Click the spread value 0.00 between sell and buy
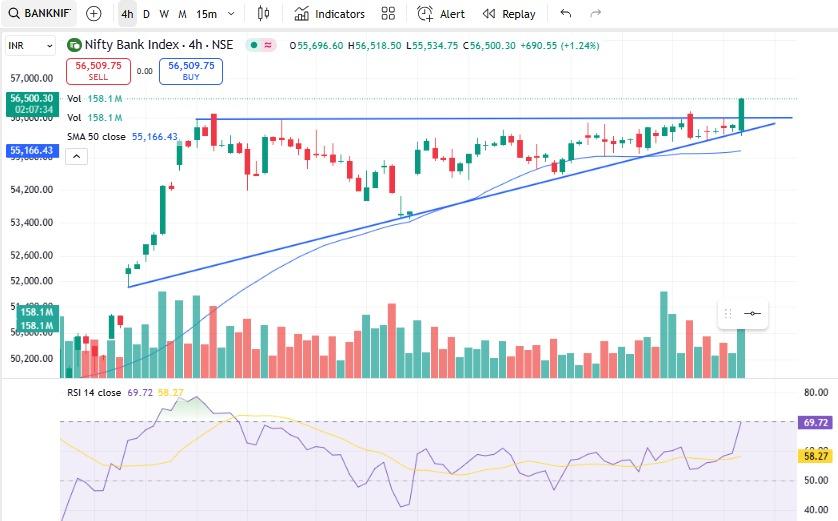838x521 pixels. (x=144, y=71)
